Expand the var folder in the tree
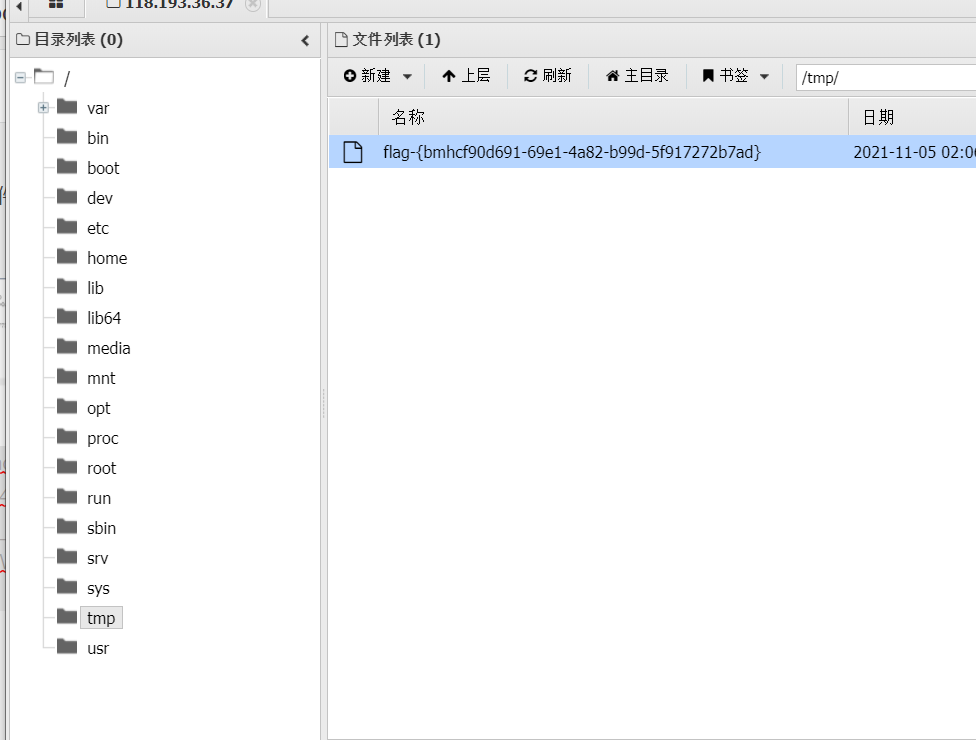 click(42, 107)
